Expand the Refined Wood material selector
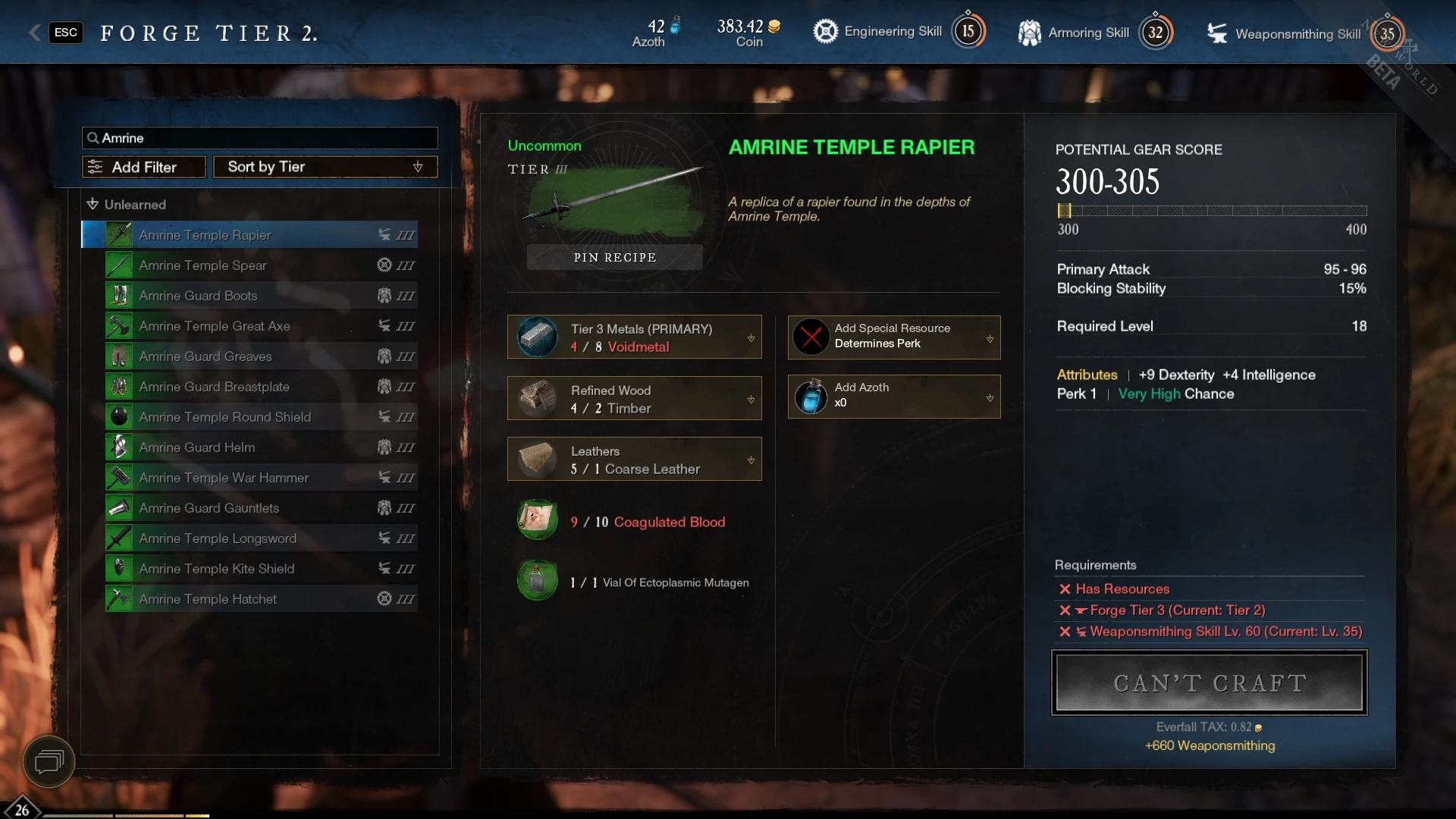The image size is (1456, 819). 634,398
